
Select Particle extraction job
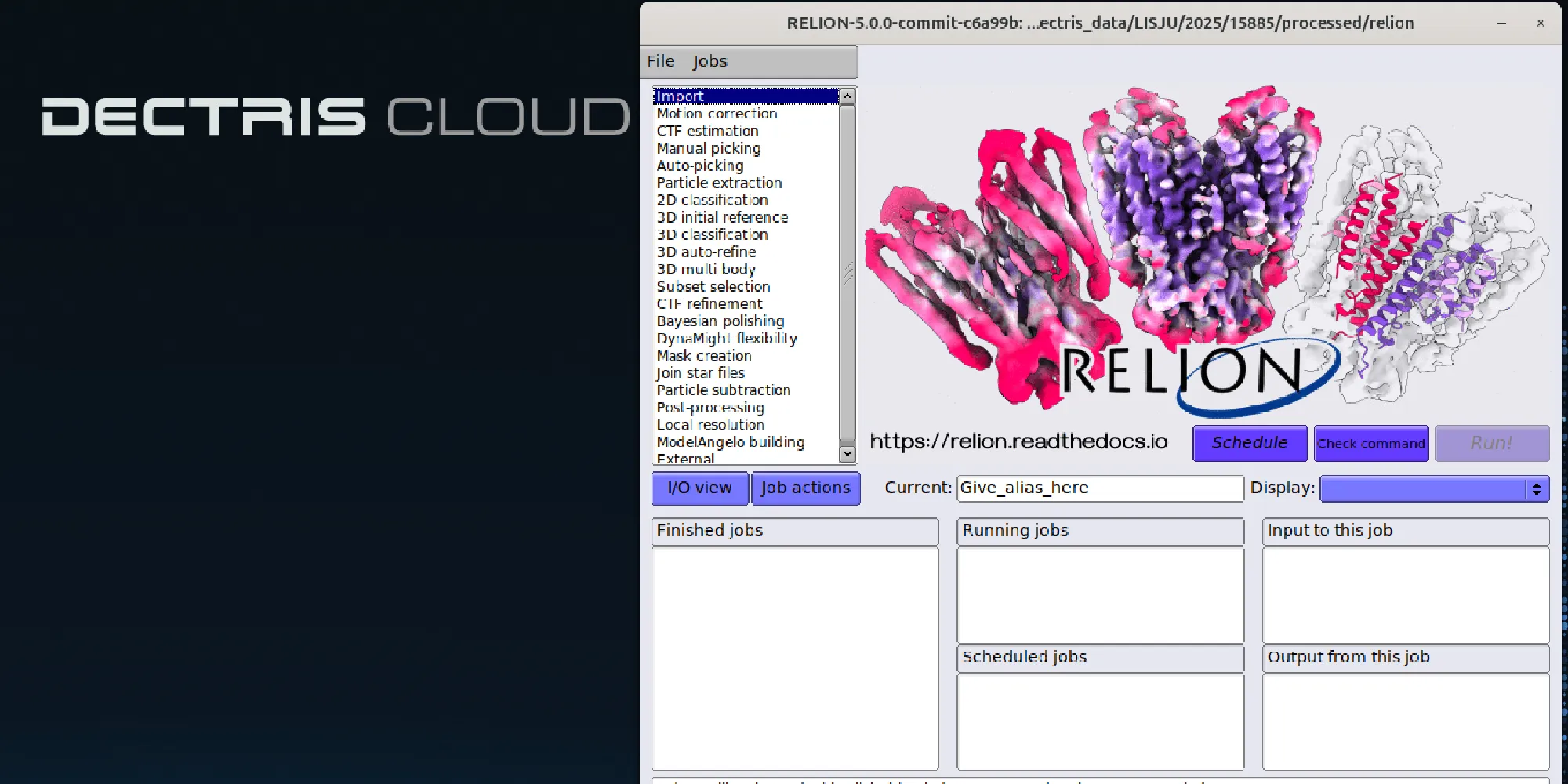tap(746, 183)
